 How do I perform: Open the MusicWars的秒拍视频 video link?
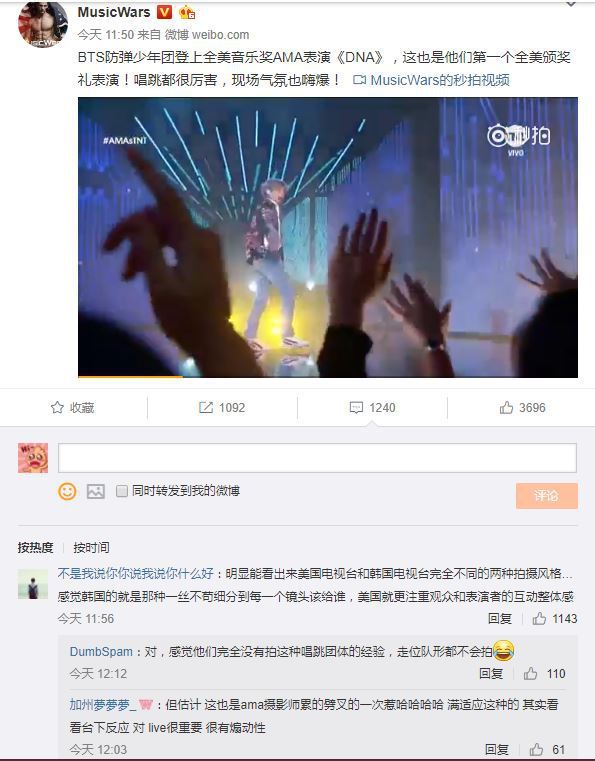[431, 80]
